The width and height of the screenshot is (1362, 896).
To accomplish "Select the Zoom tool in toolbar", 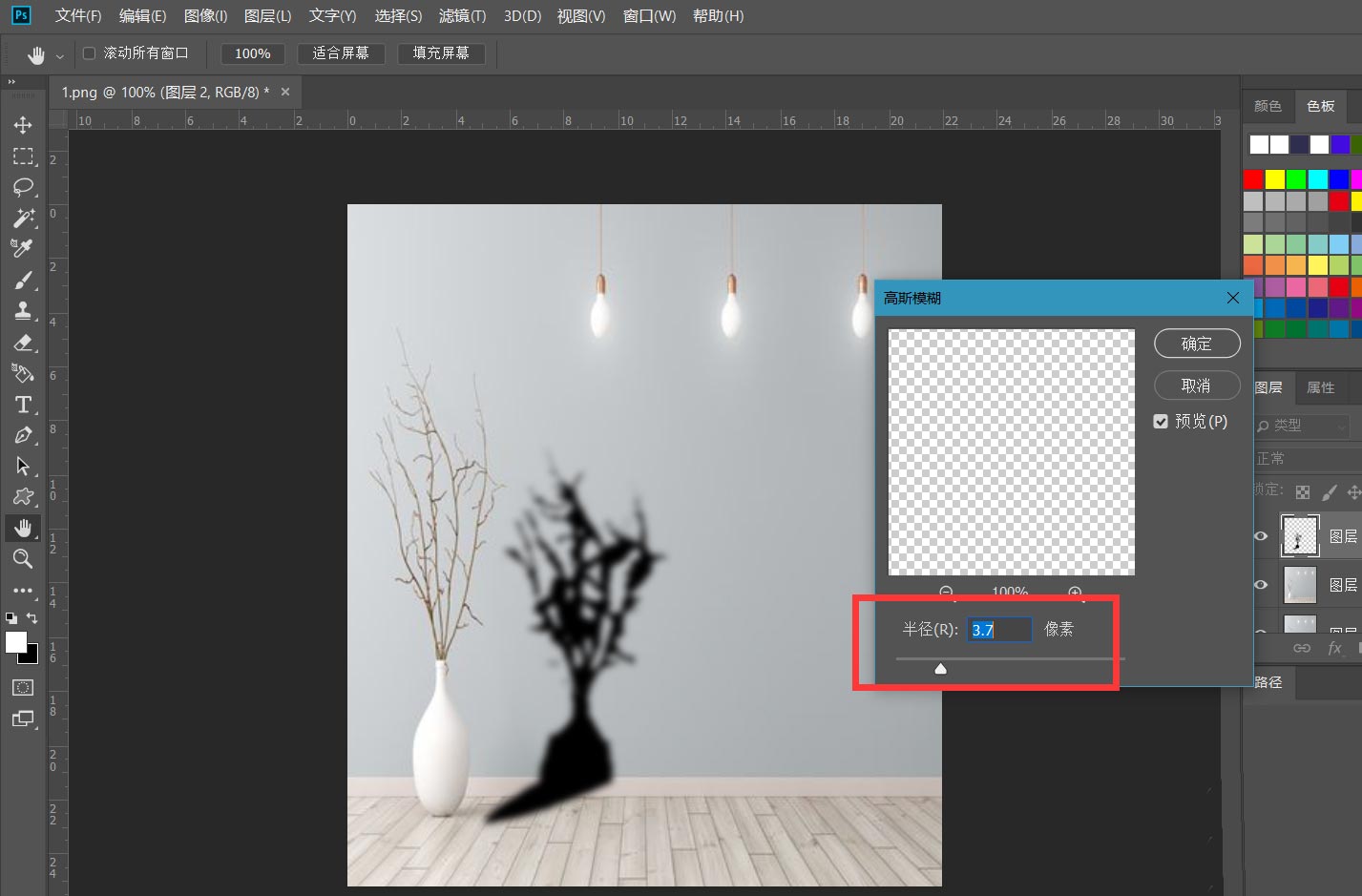I will click(x=23, y=559).
